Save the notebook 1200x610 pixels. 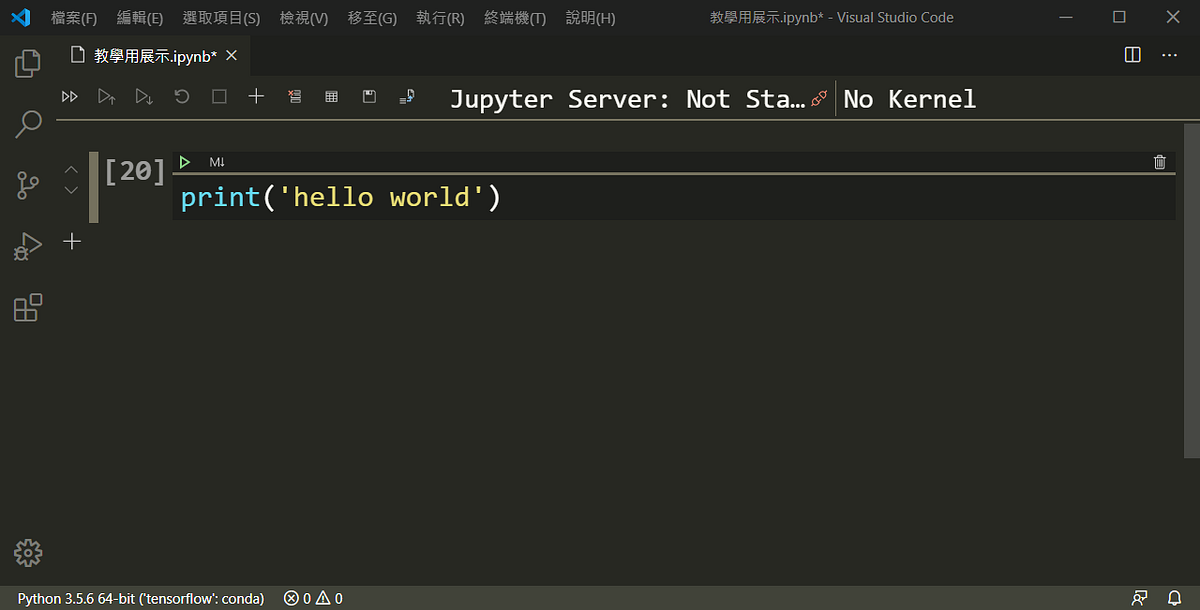click(x=369, y=96)
